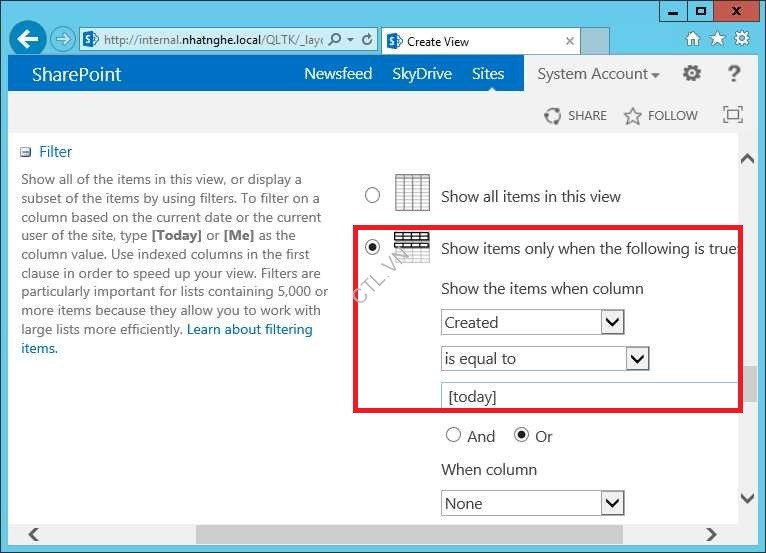Click the browser Forward arrow button
766x553 pixels.
coord(63,40)
